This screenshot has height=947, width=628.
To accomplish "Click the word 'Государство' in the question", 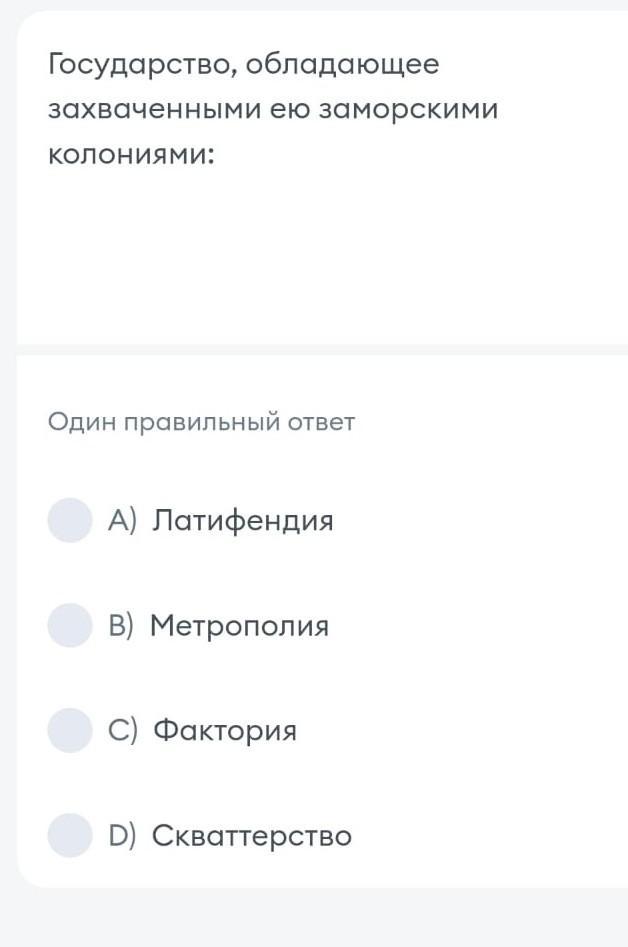I will (x=141, y=66).
